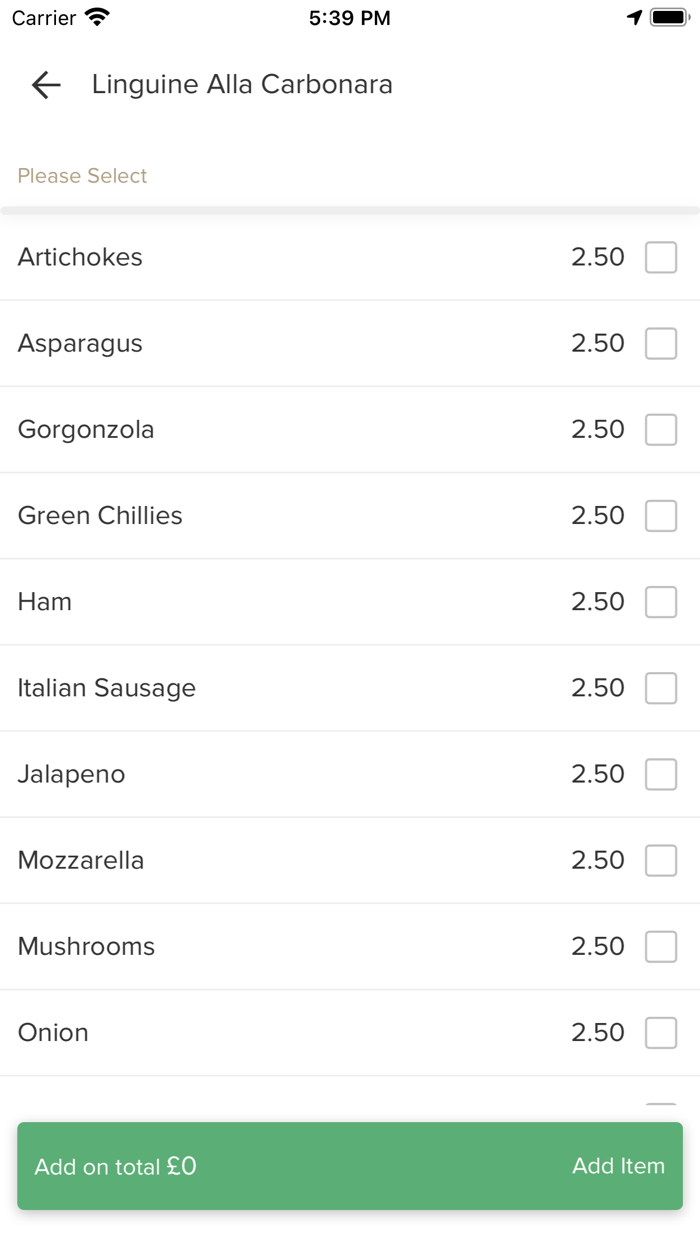This screenshot has height=1244, width=700.
Task: Tap the battery icon in status bar
Action: click(669, 17)
